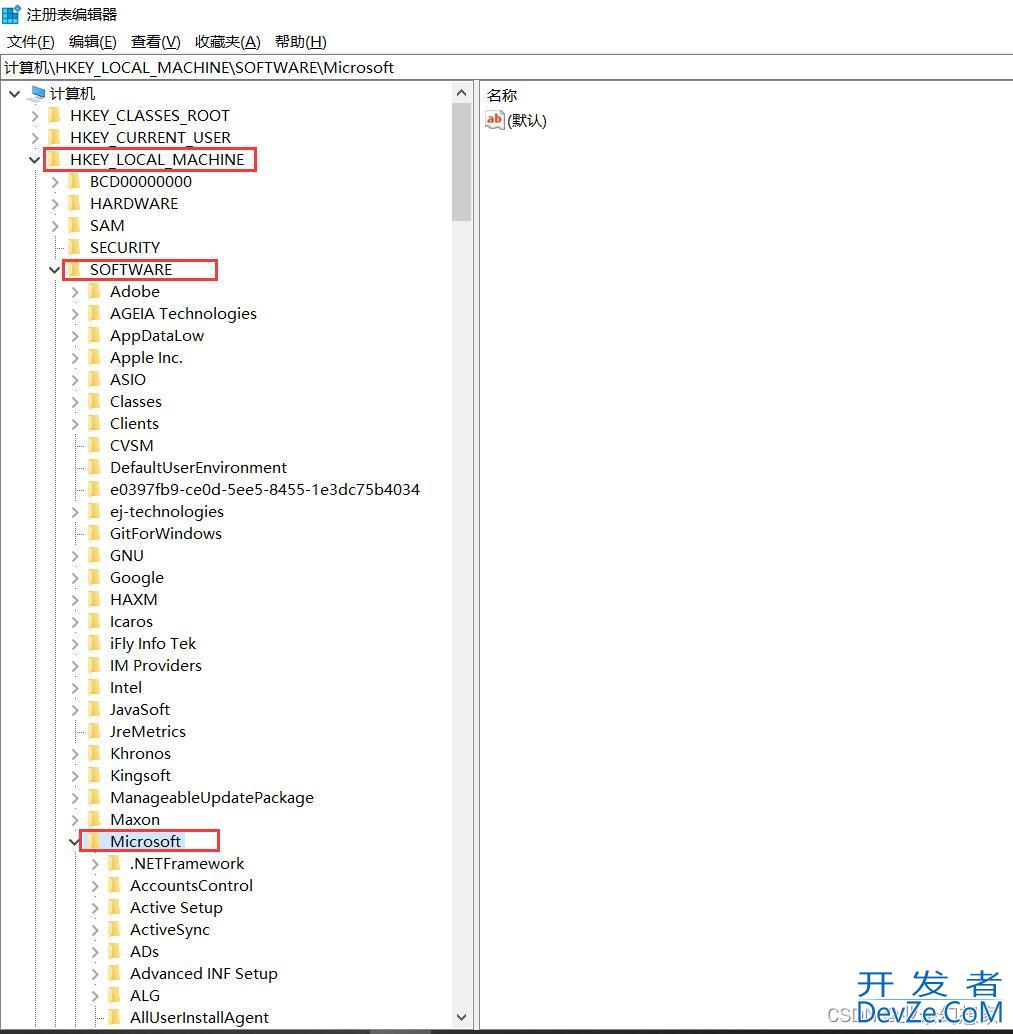The image size is (1013, 1034).
Task: Click the AGEIA Technologies folder icon
Action: [x=94, y=313]
